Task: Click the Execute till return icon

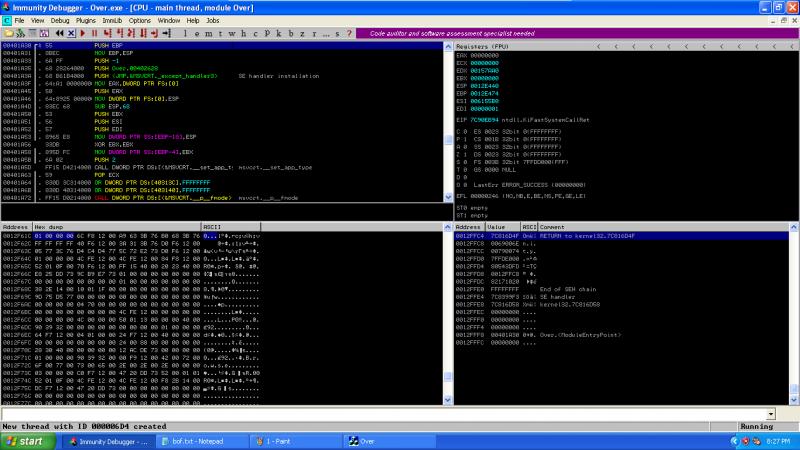Action: [x=155, y=33]
